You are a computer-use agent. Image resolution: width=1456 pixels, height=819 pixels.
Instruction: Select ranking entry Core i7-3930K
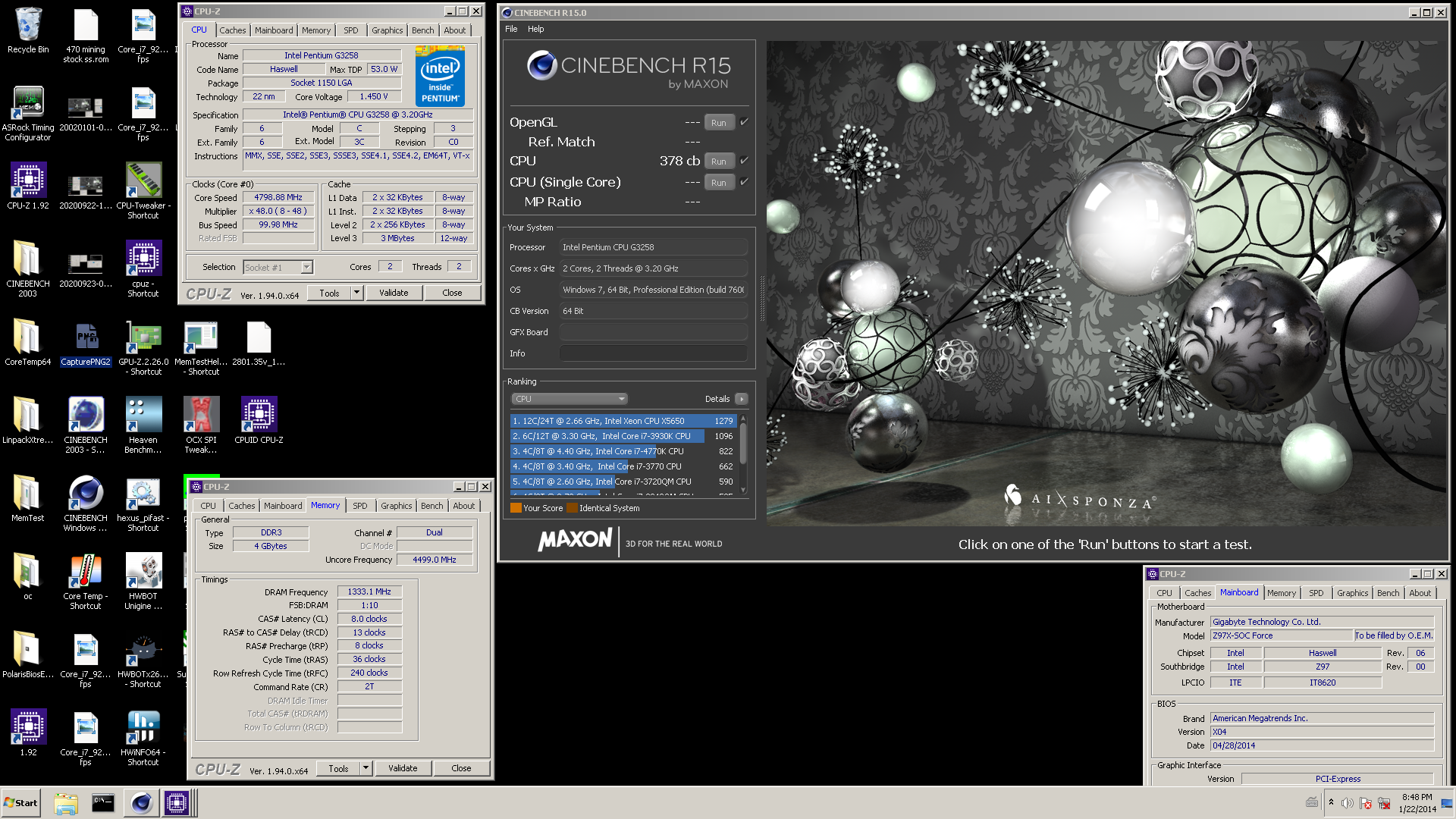click(x=623, y=436)
